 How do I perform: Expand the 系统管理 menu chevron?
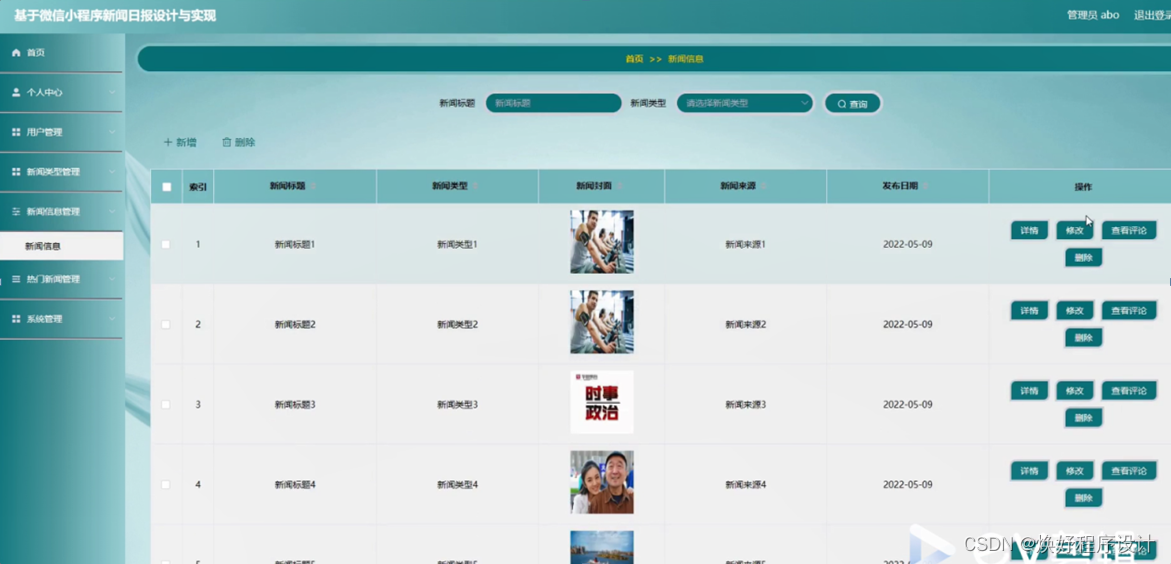coord(112,318)
